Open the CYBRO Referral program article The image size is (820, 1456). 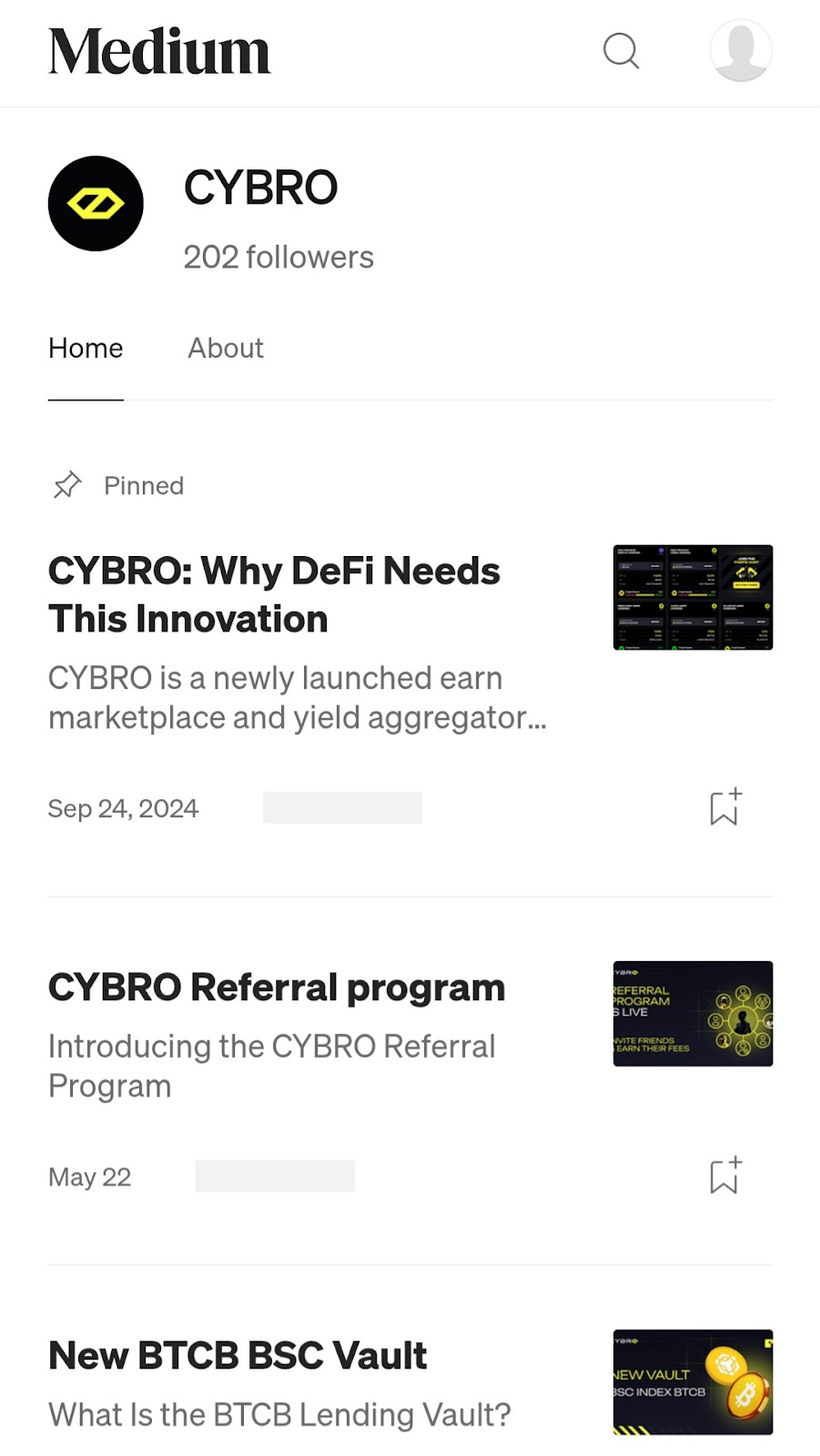(277, 987)
